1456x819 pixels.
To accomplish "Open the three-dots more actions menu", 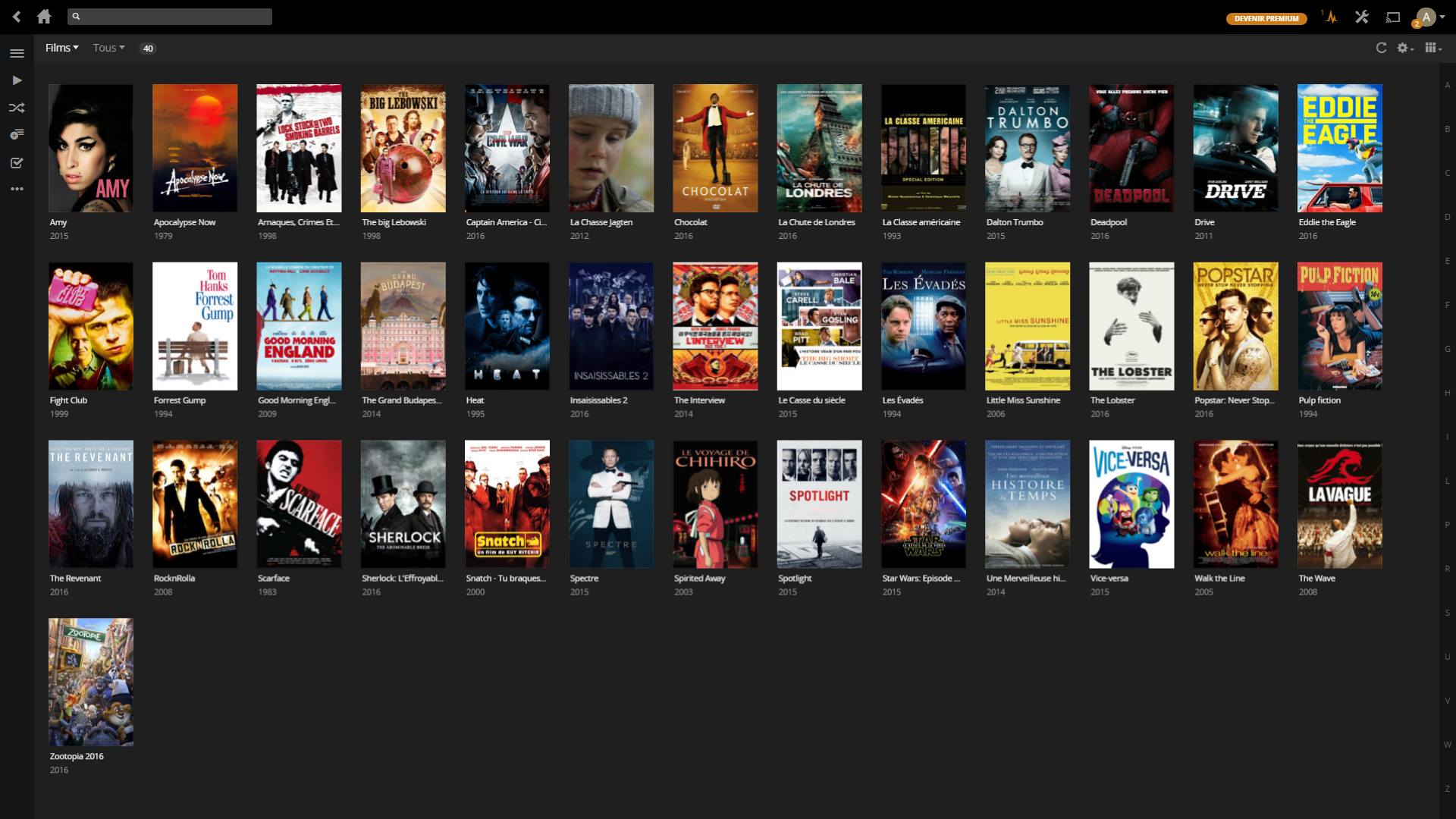I will [x=17, y=189].
